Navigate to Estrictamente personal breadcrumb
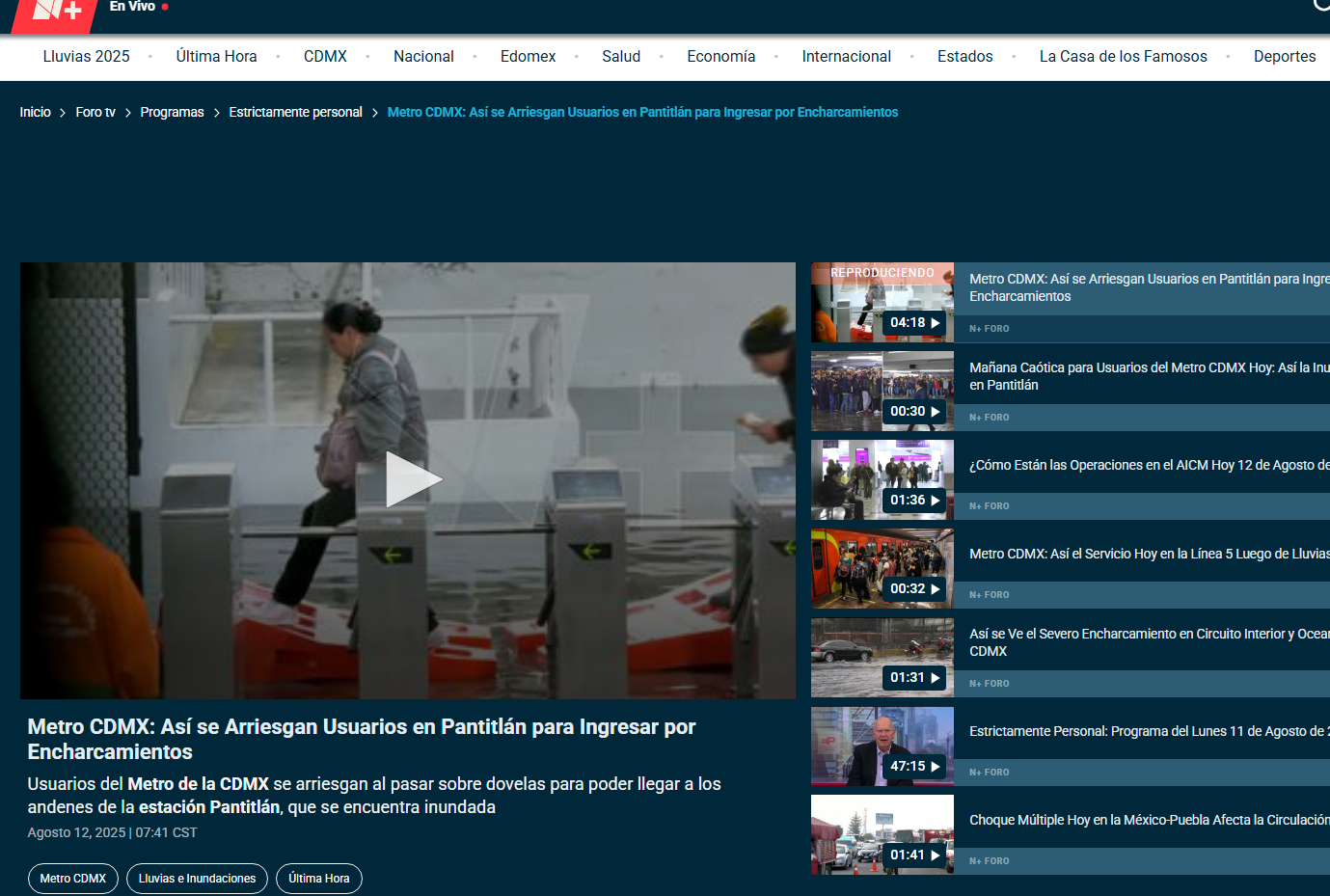 (x=295, y=113)
